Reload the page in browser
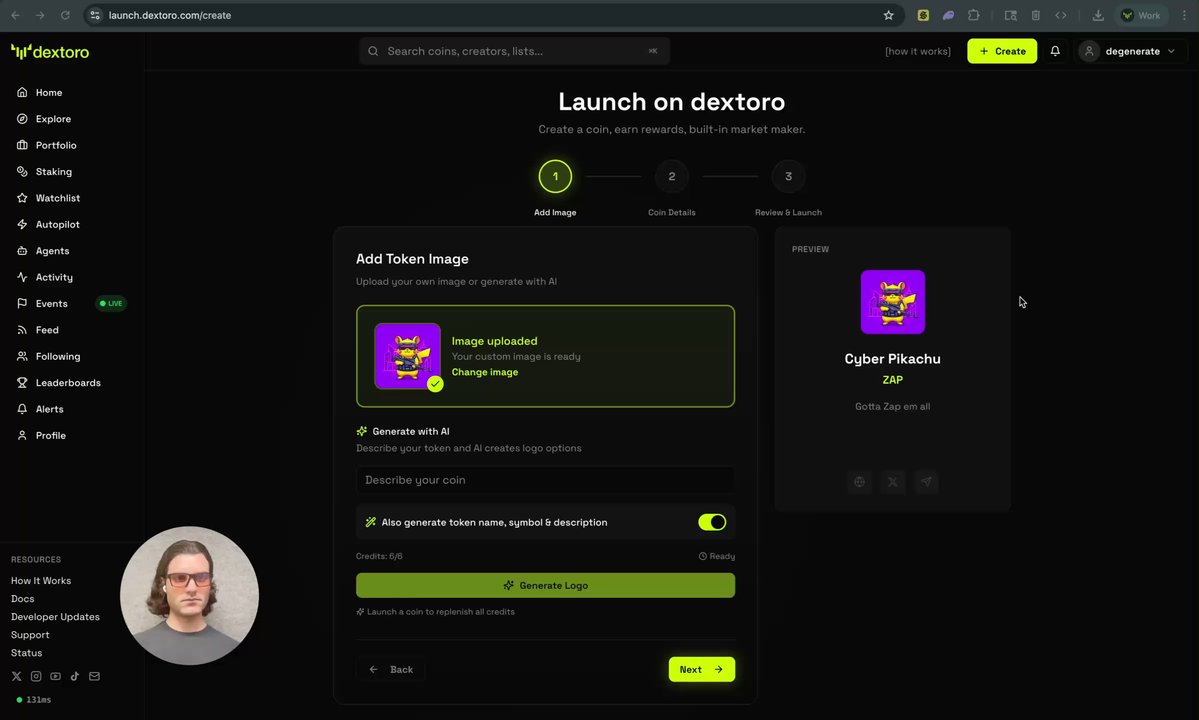This screenshot has height=720, width=1199. (x=65, y=15)
